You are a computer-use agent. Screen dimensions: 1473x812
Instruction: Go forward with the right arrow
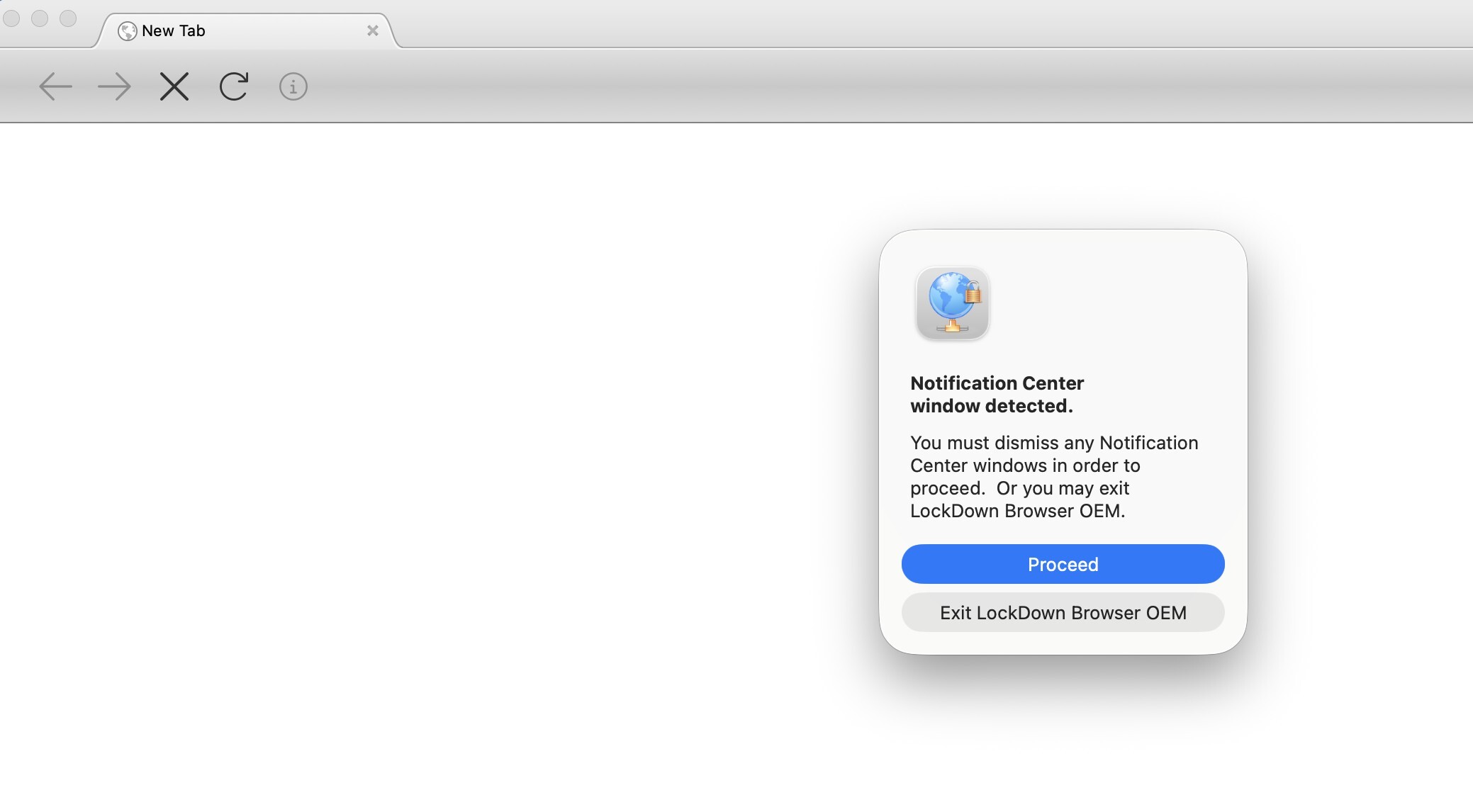tap(114, 87)
